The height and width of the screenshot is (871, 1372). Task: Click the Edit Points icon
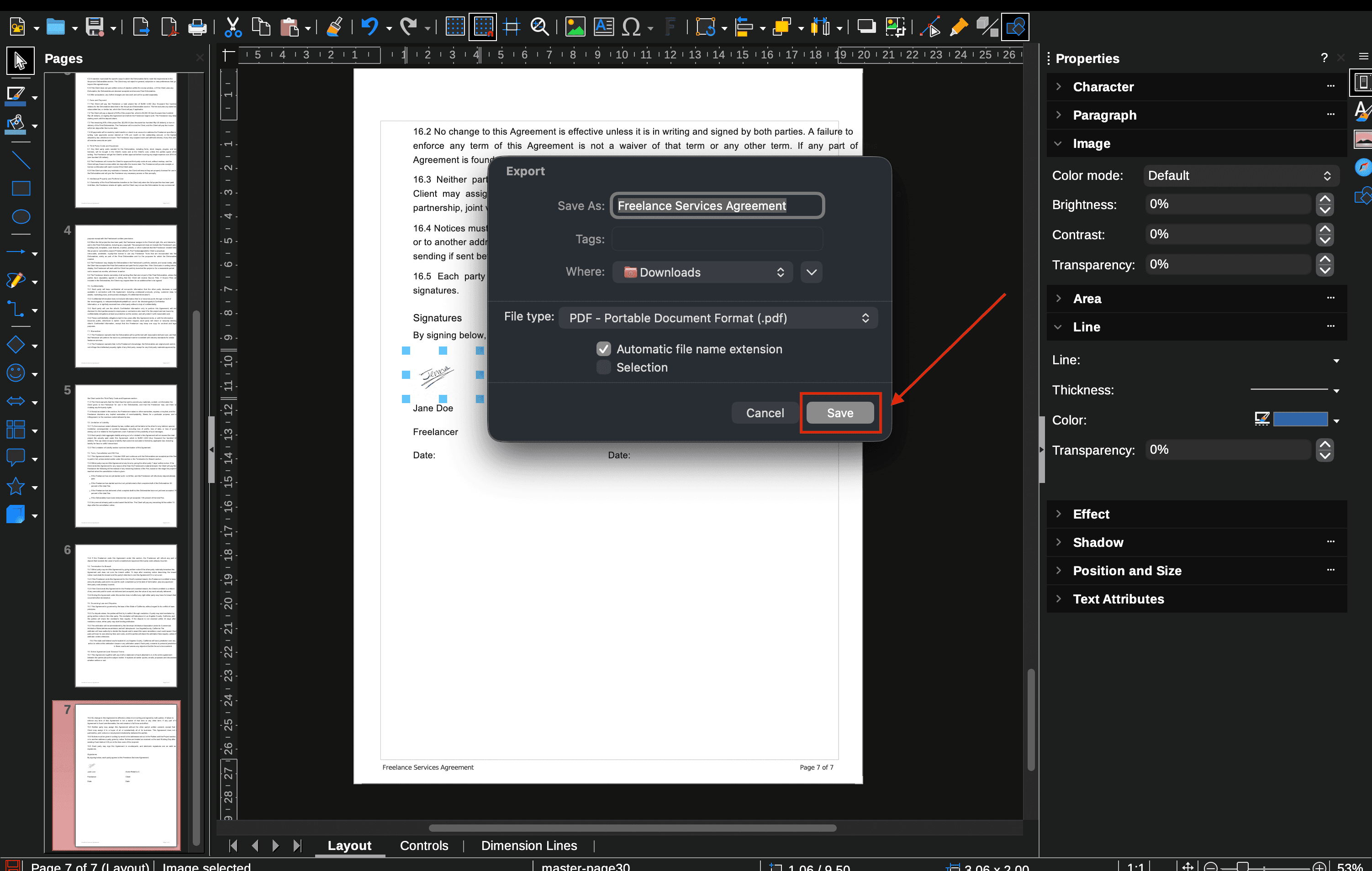[930, 27]
